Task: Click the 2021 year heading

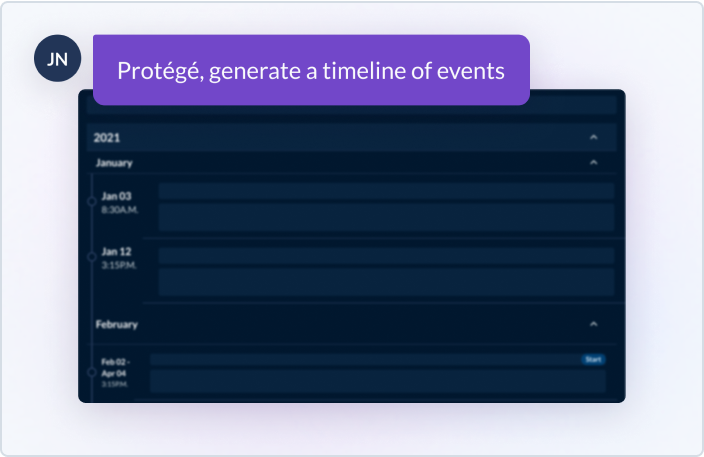Action: point(107,137)
